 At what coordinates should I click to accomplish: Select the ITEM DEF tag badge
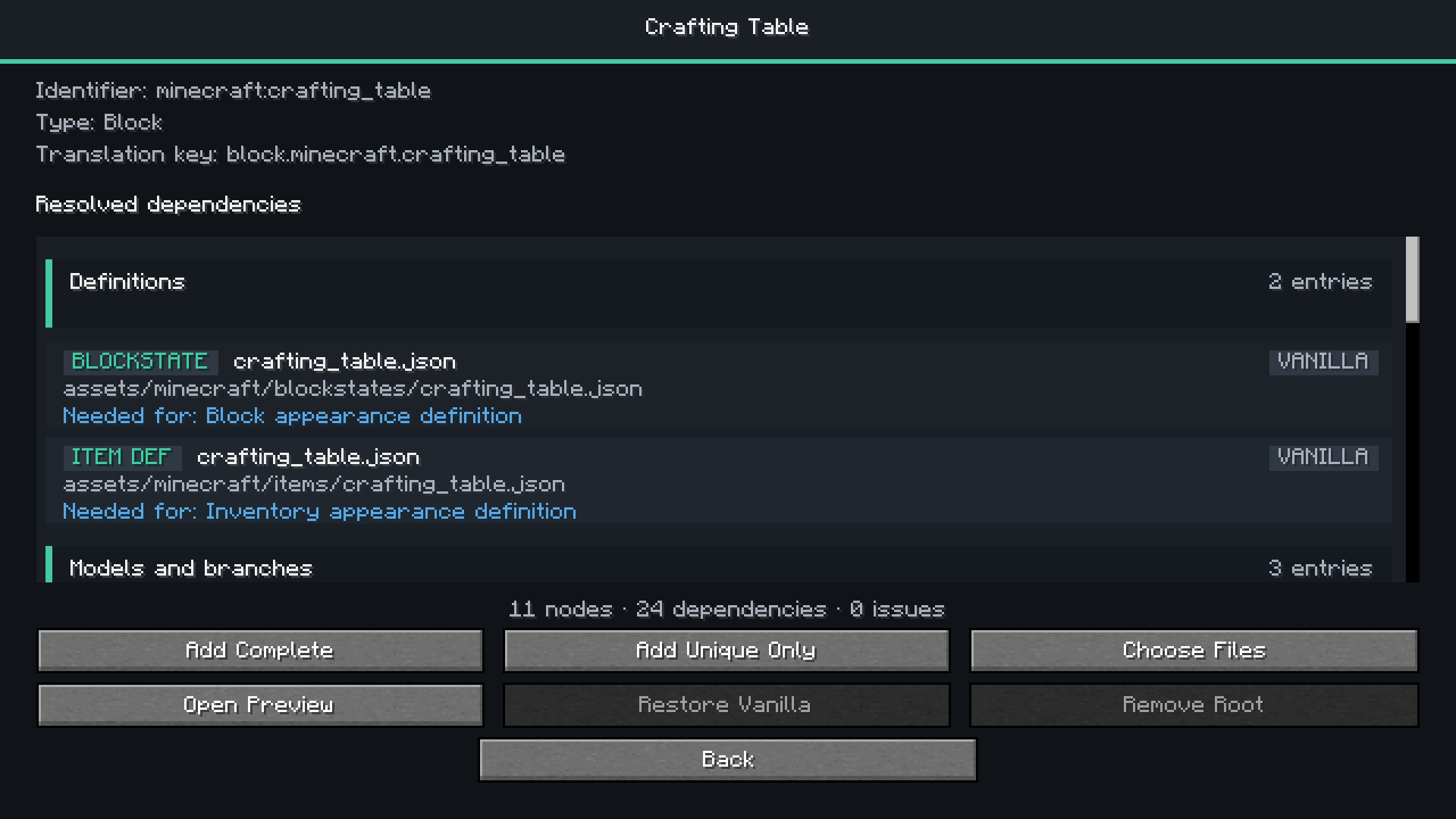[122, 457]
